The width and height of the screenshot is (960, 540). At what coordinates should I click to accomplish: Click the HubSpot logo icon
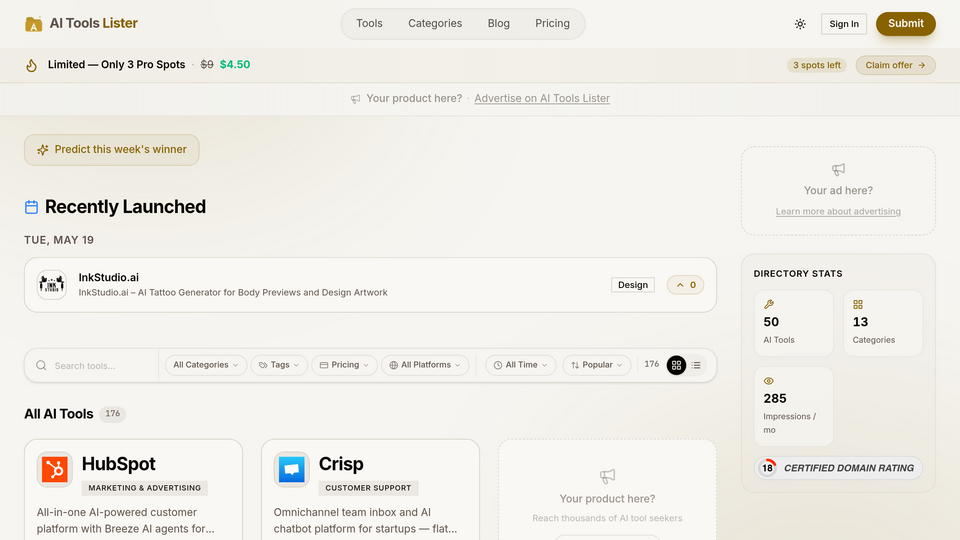pos(54,470)
